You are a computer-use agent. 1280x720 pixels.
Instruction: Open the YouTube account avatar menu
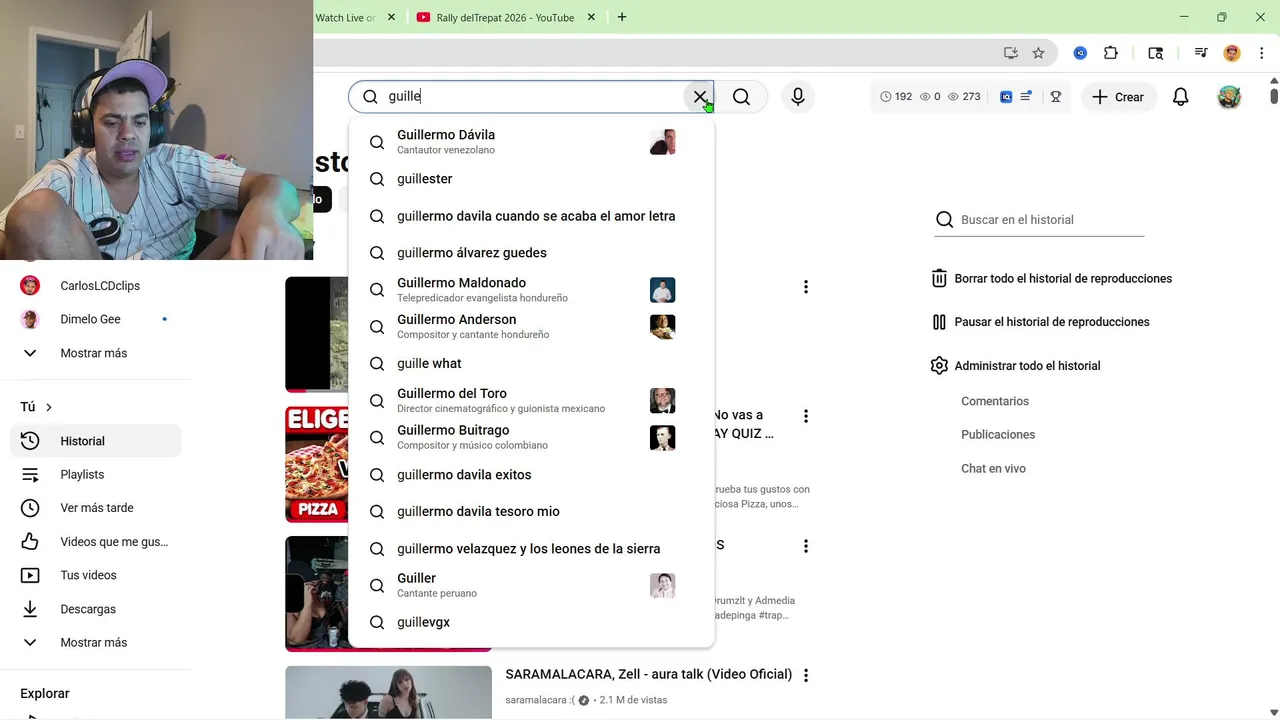[x=1229, y=97]
